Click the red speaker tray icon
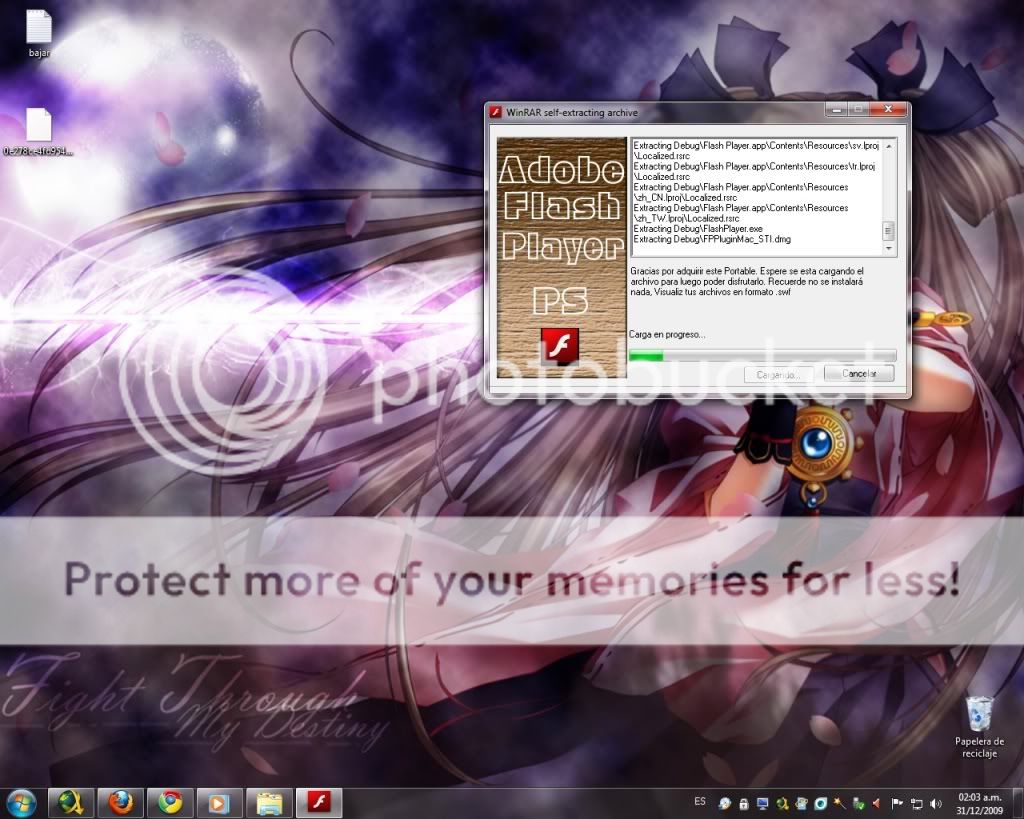Viewport: 1024px width, 819px height. (877, 803)
